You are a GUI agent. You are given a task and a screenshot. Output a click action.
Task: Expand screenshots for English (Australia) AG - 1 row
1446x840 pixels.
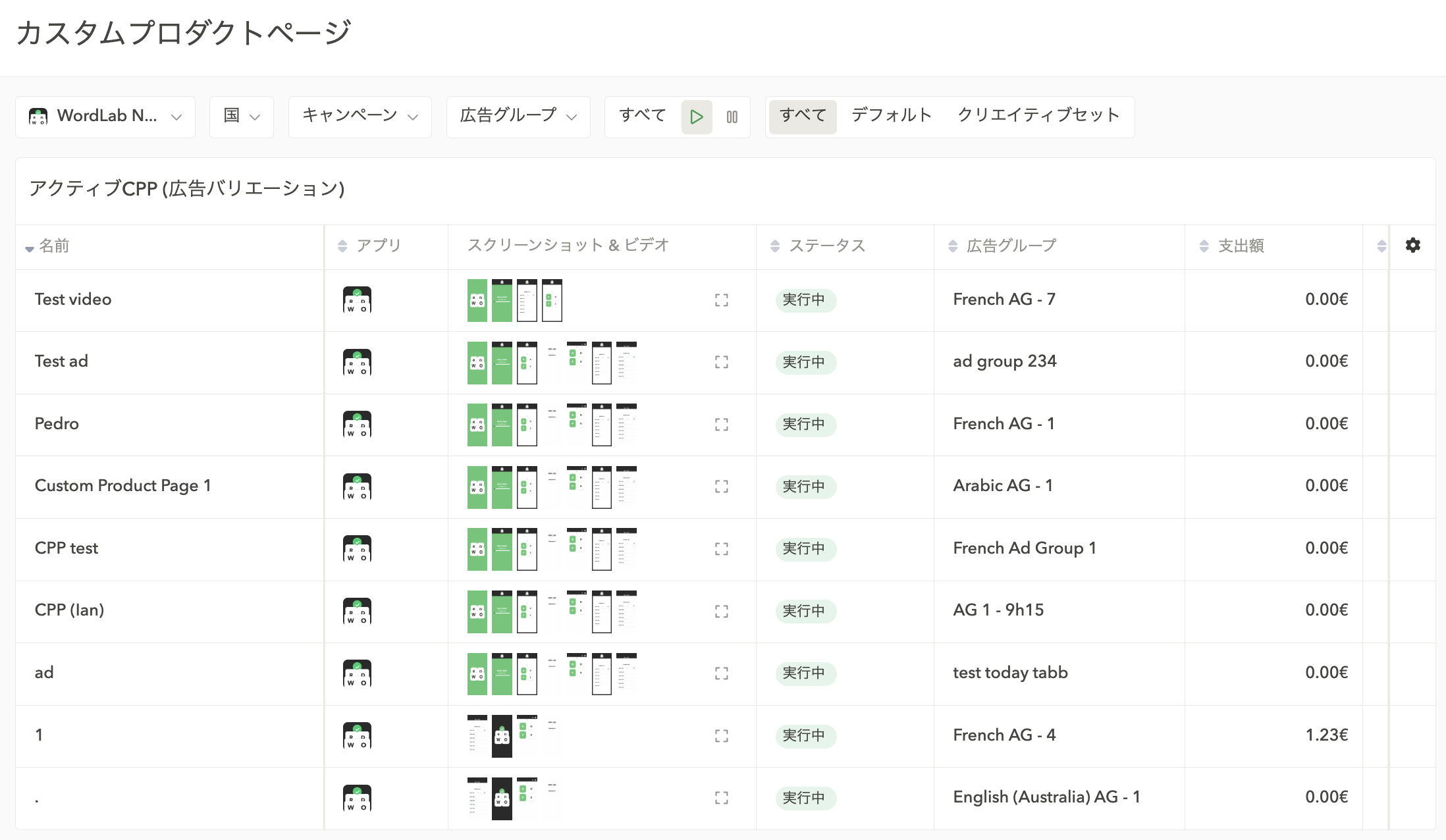point(722,798)
